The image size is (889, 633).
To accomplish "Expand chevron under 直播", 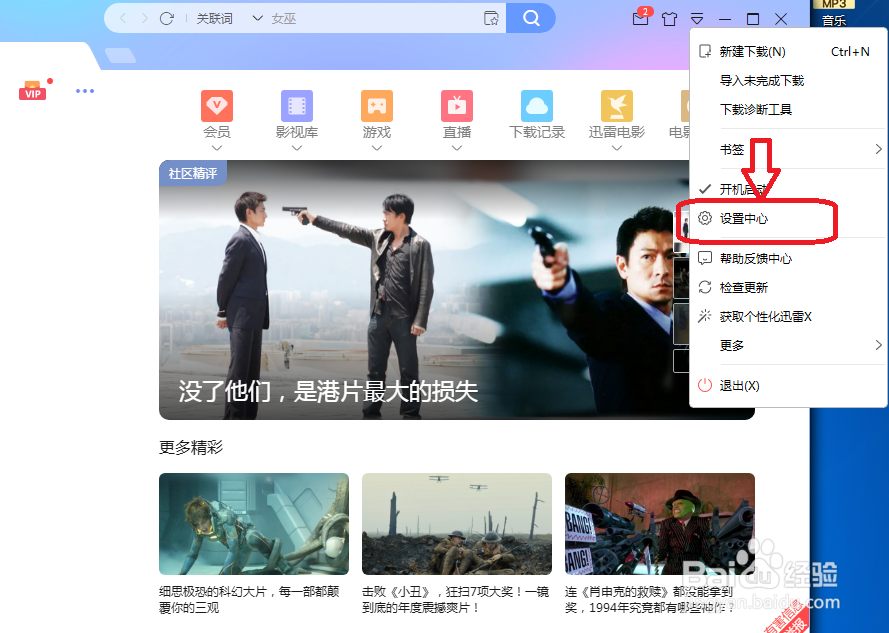I will [456, 148].
